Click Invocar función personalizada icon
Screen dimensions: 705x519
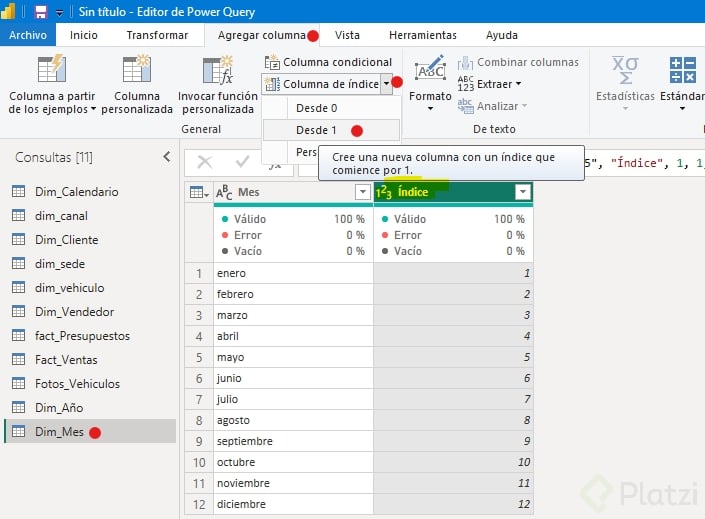pos(218,70)
